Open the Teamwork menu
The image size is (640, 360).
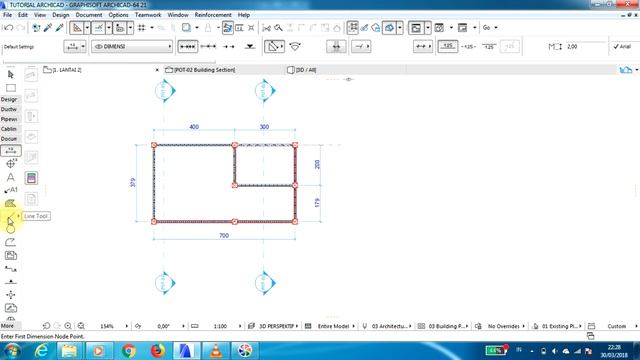[x=148, y=15]
